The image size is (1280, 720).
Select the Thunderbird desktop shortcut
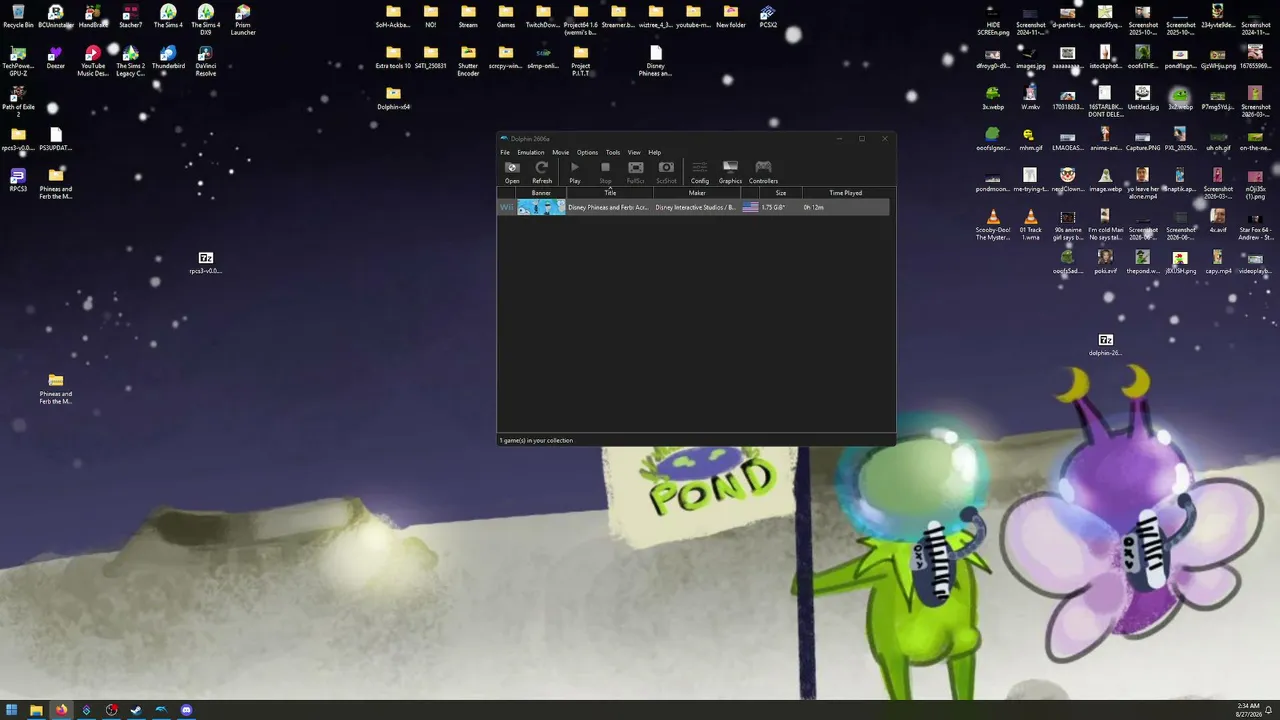point(168,58)
